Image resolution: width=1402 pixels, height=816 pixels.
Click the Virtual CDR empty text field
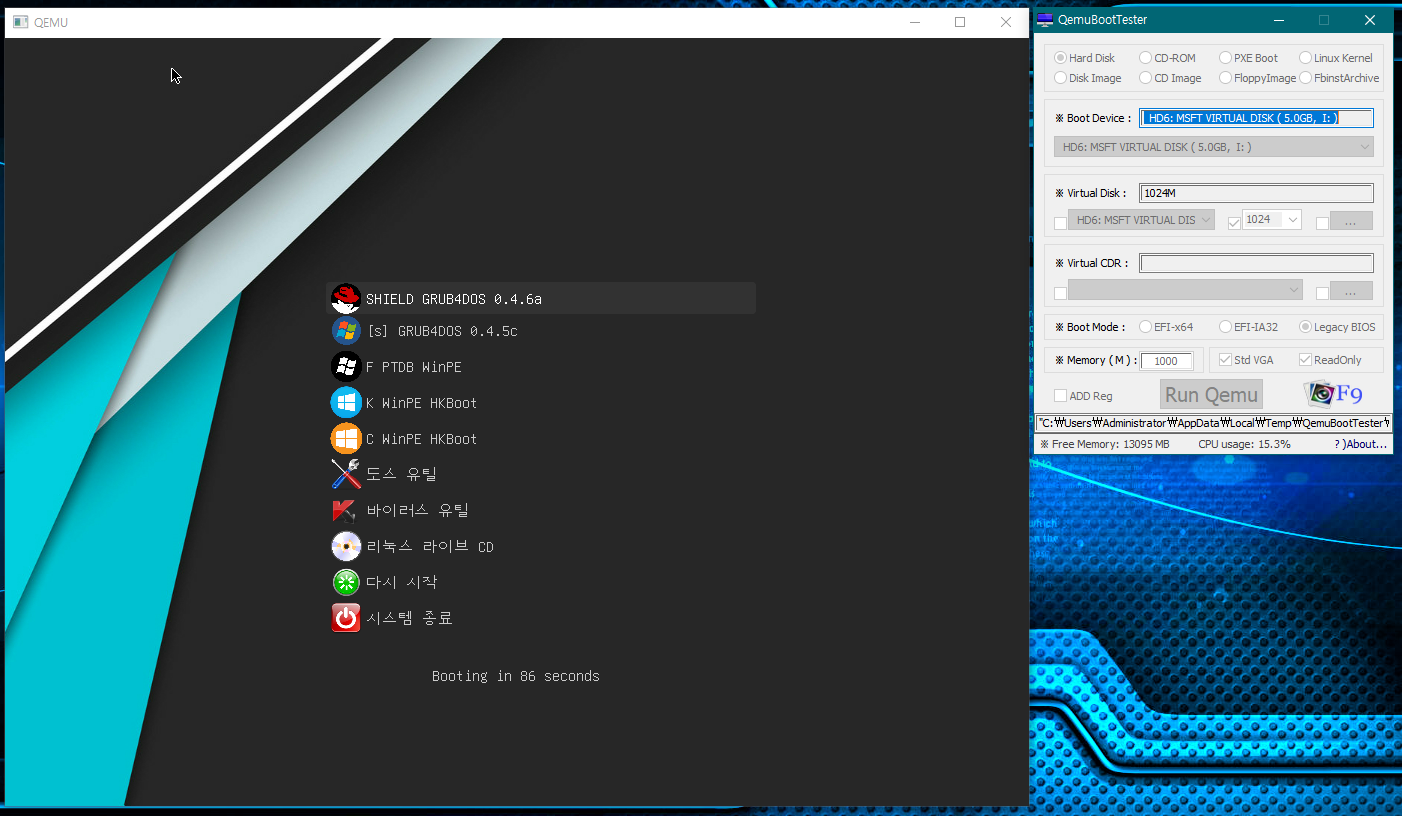coord(1256,263)
